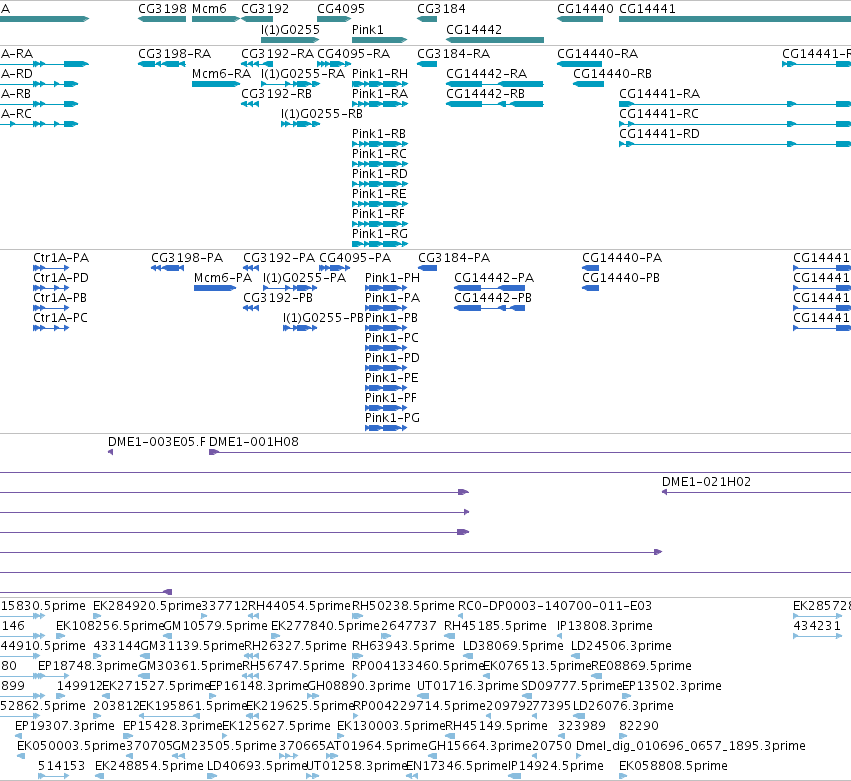This screenshot has width=851, height=781.
Task: Select the Ctr1A-PD protein label
Action: coord(61,278)
